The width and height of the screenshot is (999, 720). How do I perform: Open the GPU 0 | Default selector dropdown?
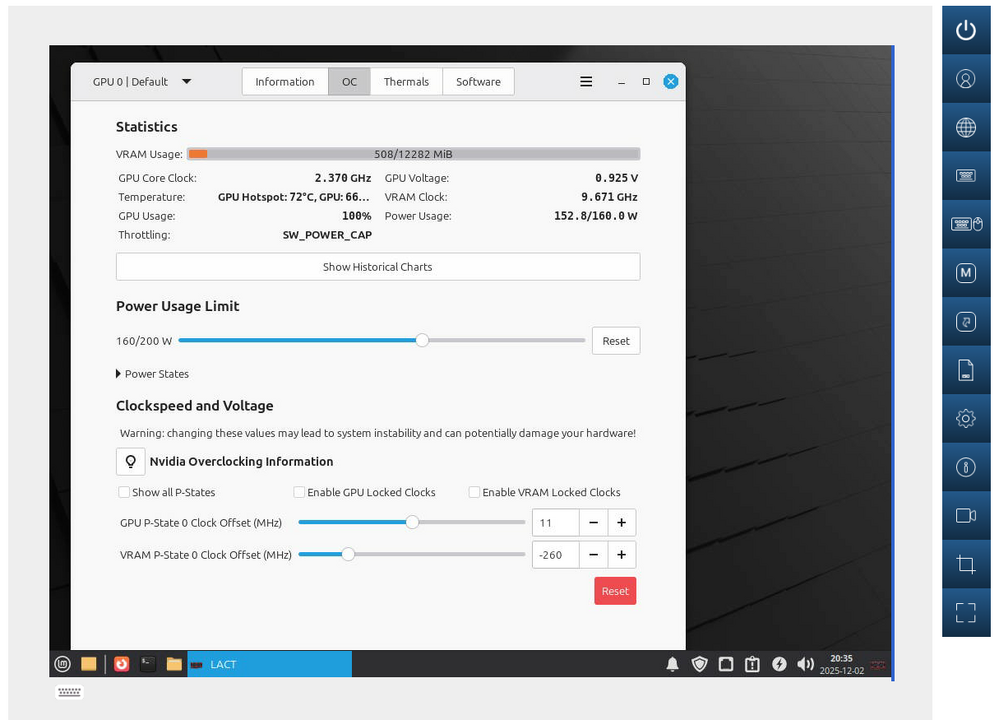click(141, 82)
